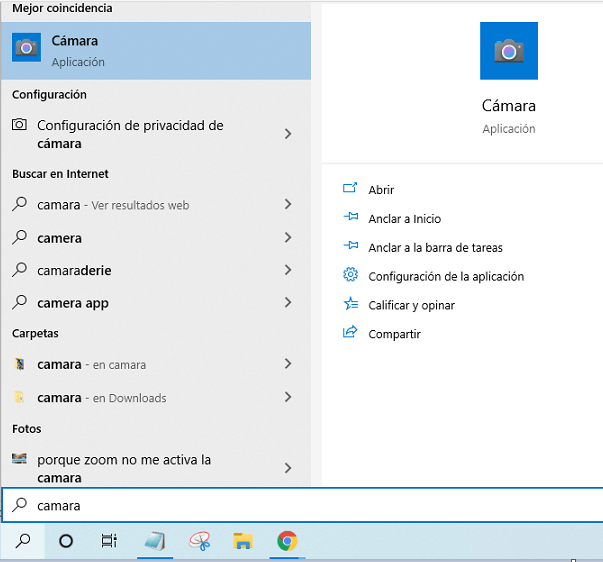The image size is (603, 562).
Task: Open Task View on taskbar
Action: 109,541
